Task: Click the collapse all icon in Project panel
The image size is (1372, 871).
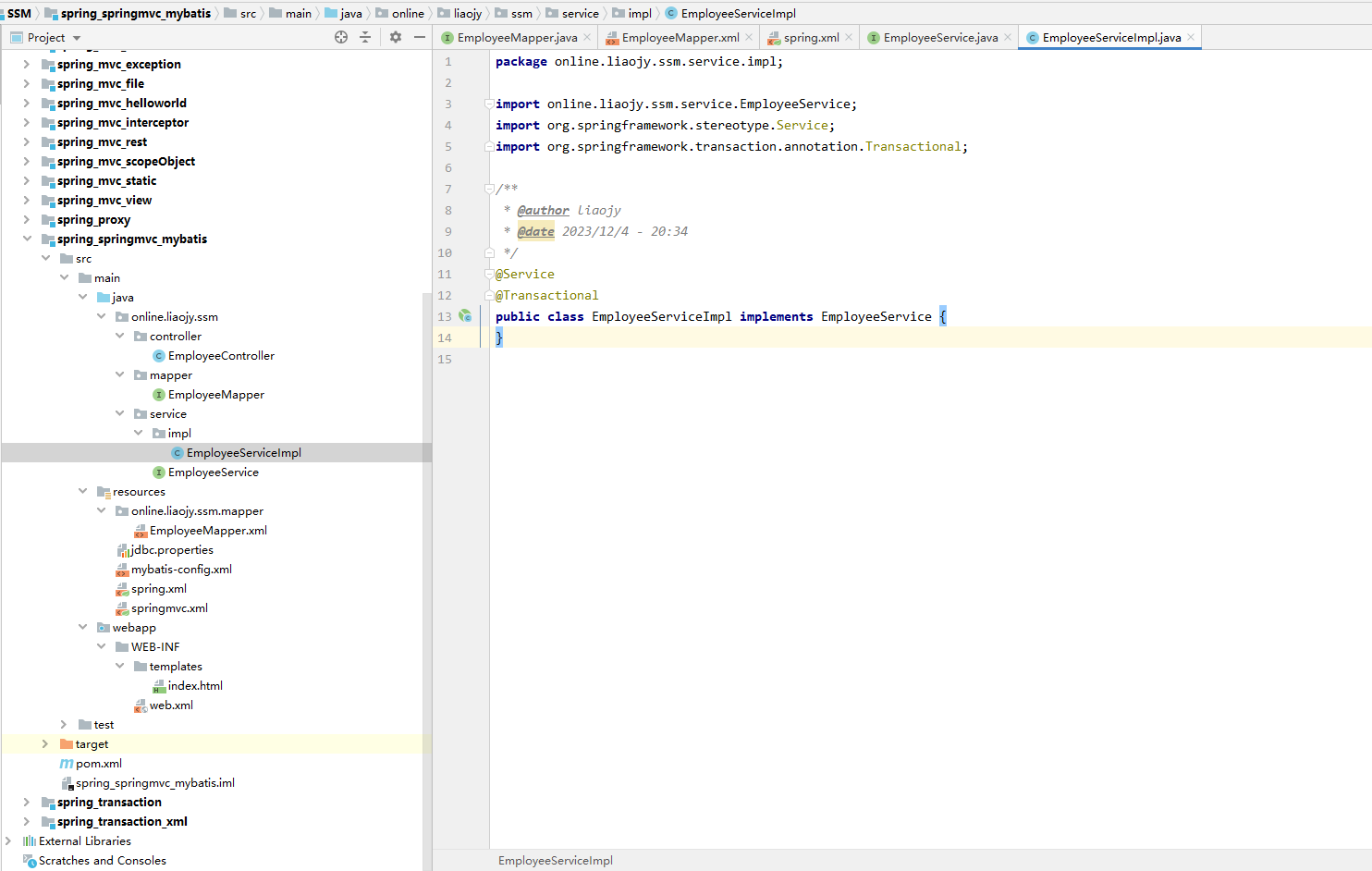Action: [365, 37]
